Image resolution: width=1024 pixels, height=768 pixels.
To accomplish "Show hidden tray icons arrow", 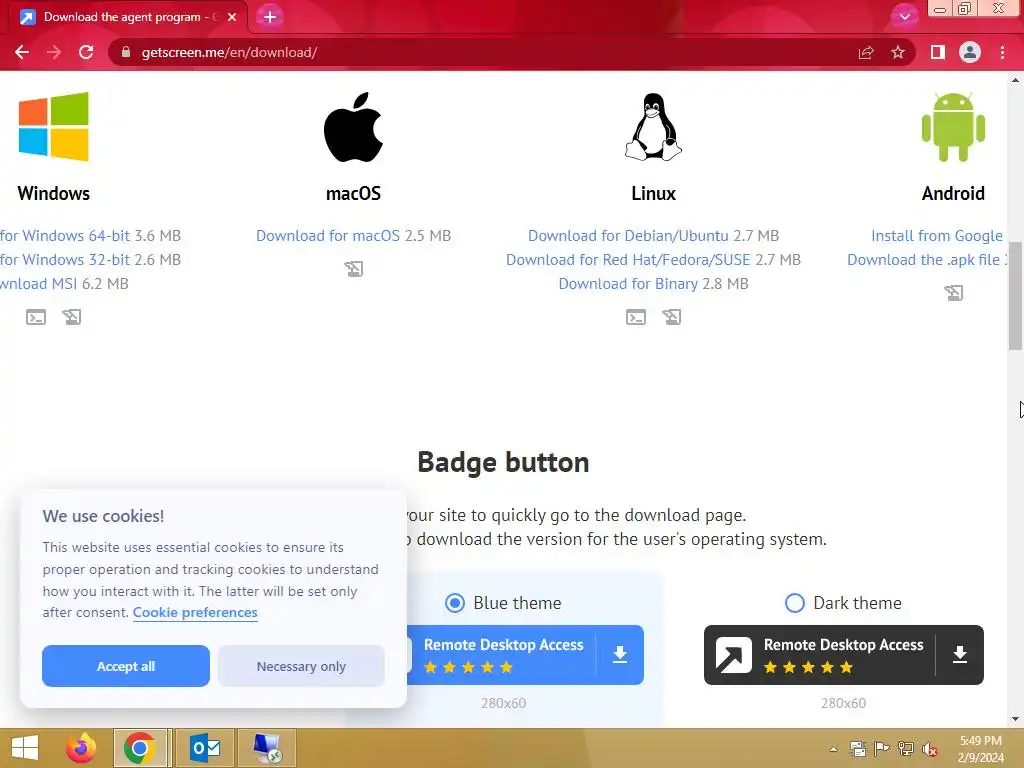I will point(834,749).
